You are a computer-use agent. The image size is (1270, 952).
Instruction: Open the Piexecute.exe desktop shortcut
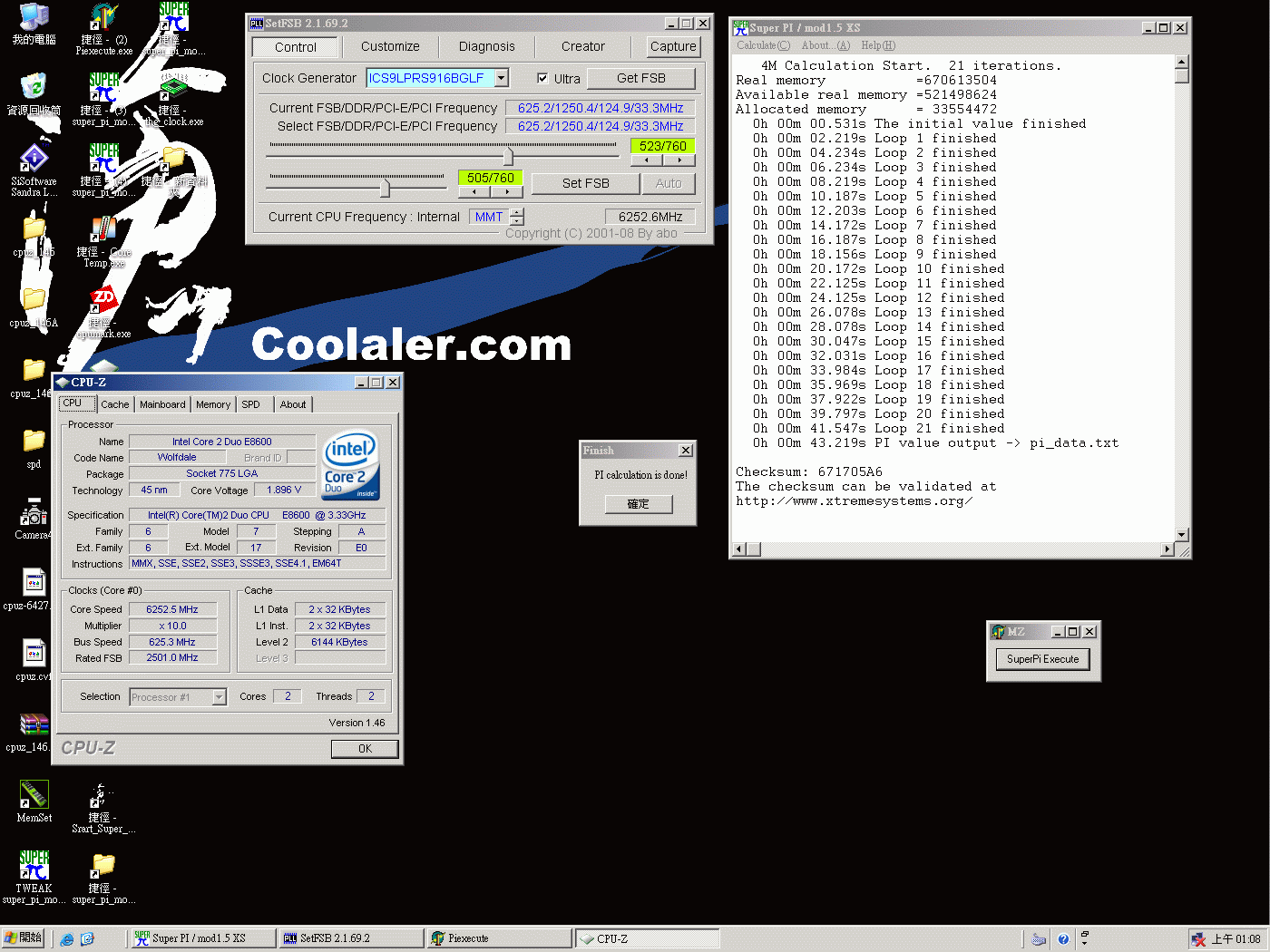(x=103, y=28)
